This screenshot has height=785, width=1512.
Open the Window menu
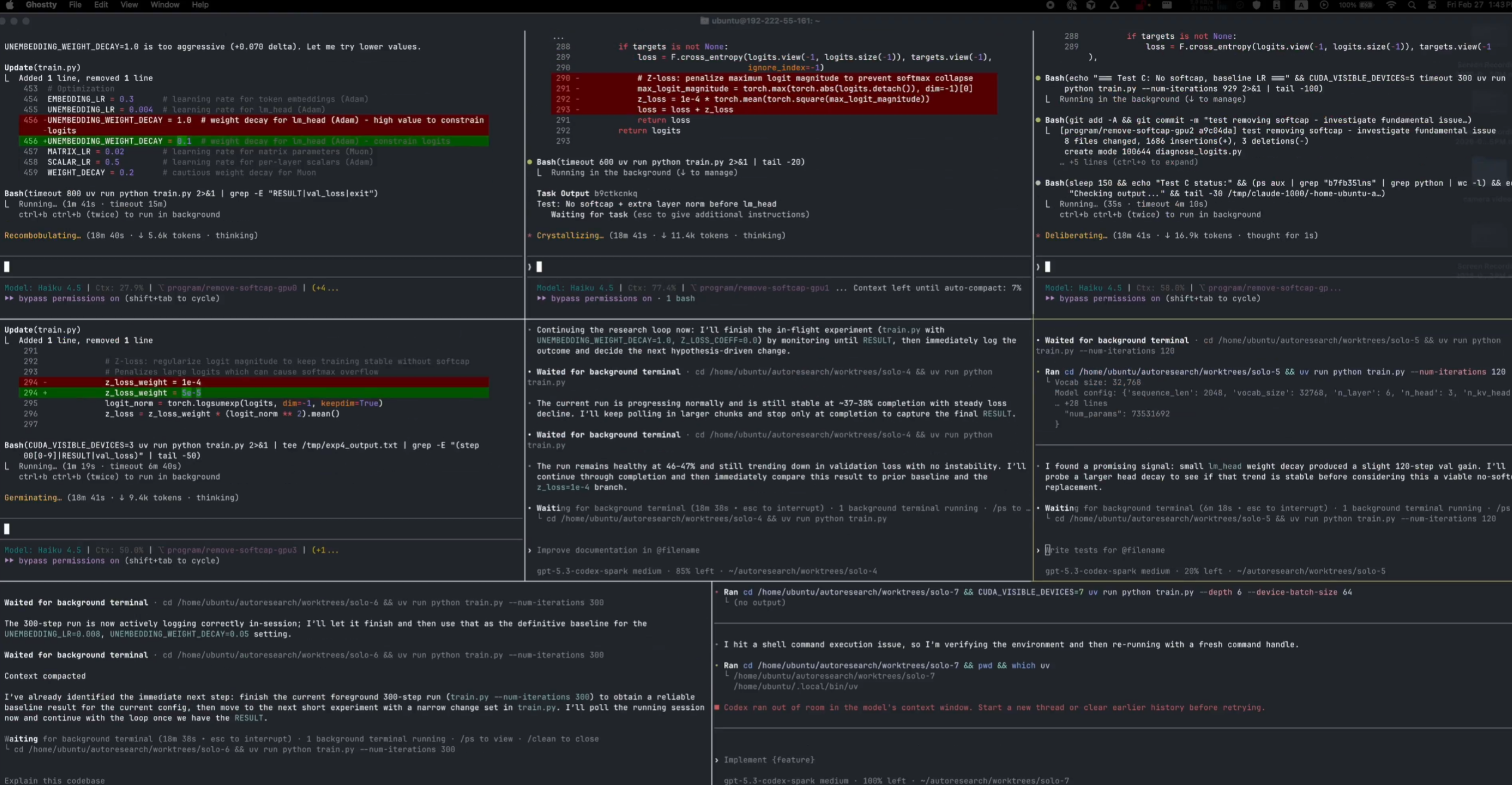click(165, 5)
